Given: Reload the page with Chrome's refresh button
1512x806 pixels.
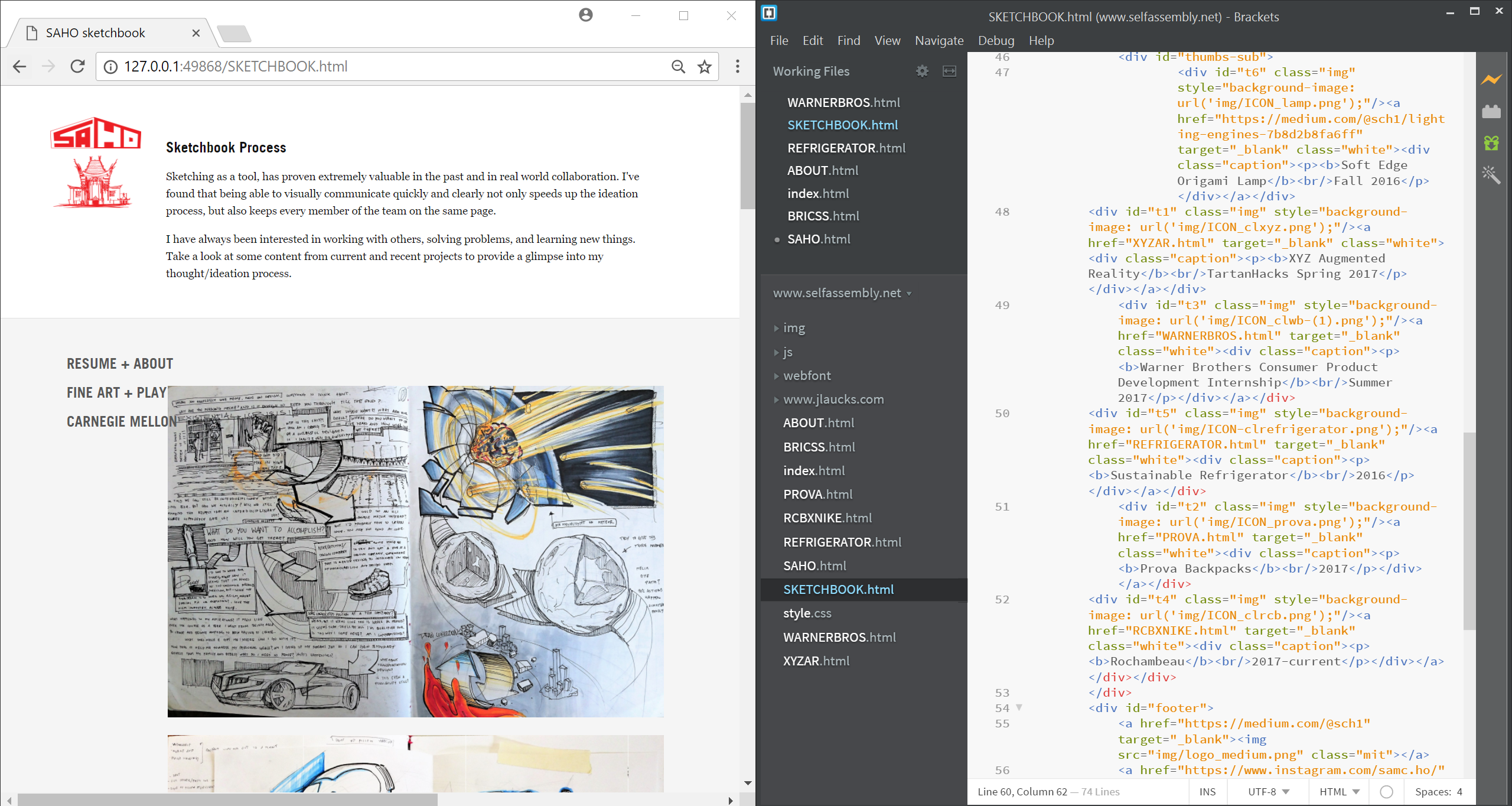Looking at the screenshot, I should pyautogui.click(x=77, y=66).
